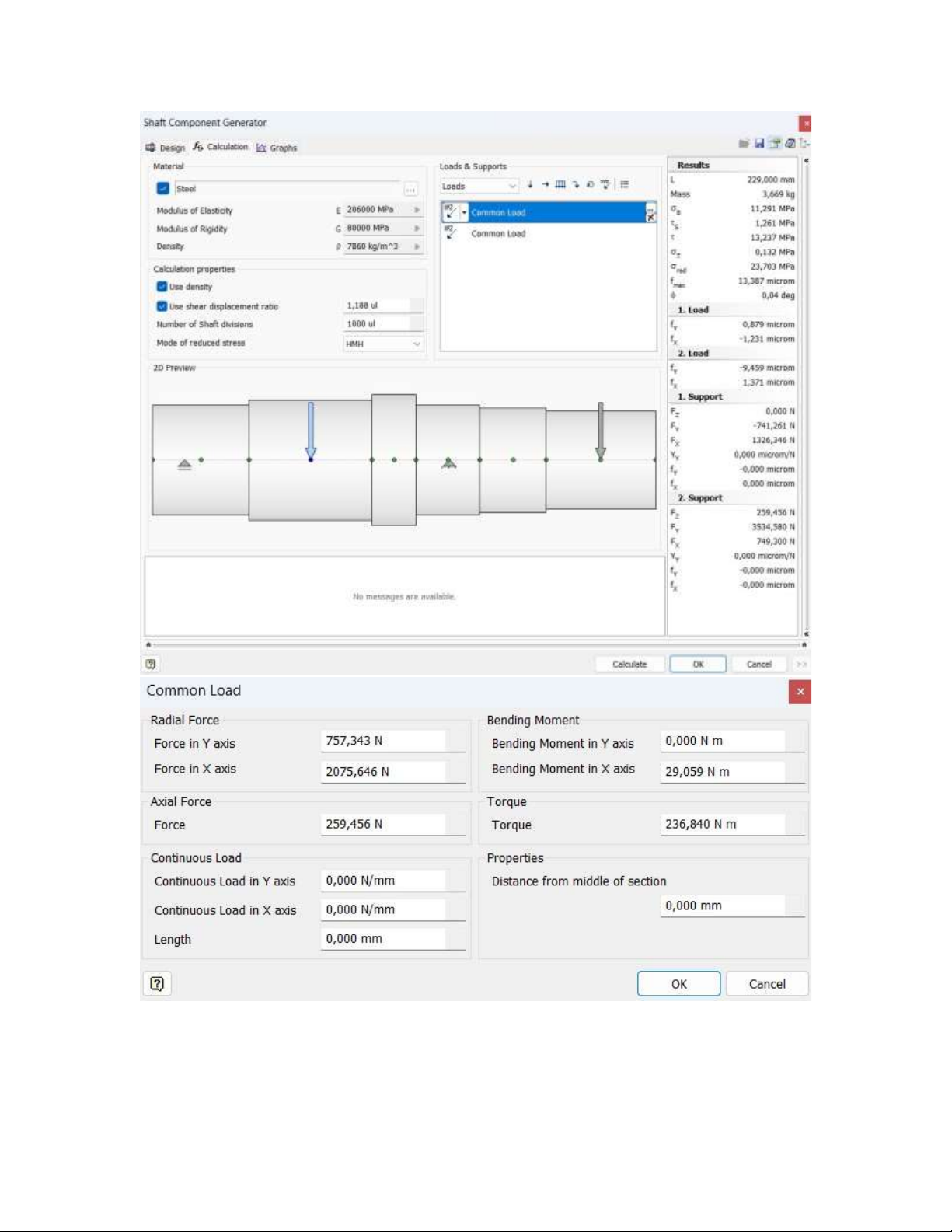Add a continuous load icon

coord(560,185)
